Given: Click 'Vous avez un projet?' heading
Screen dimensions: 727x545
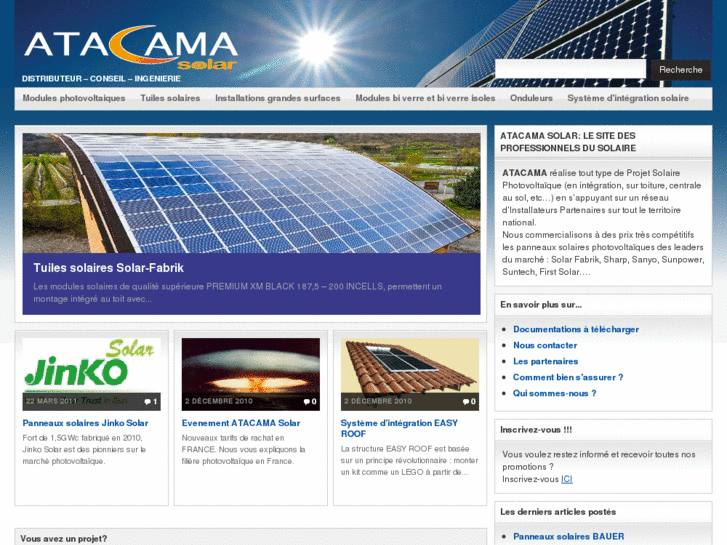Looking at the screenshot, I should tap(64, 539).
